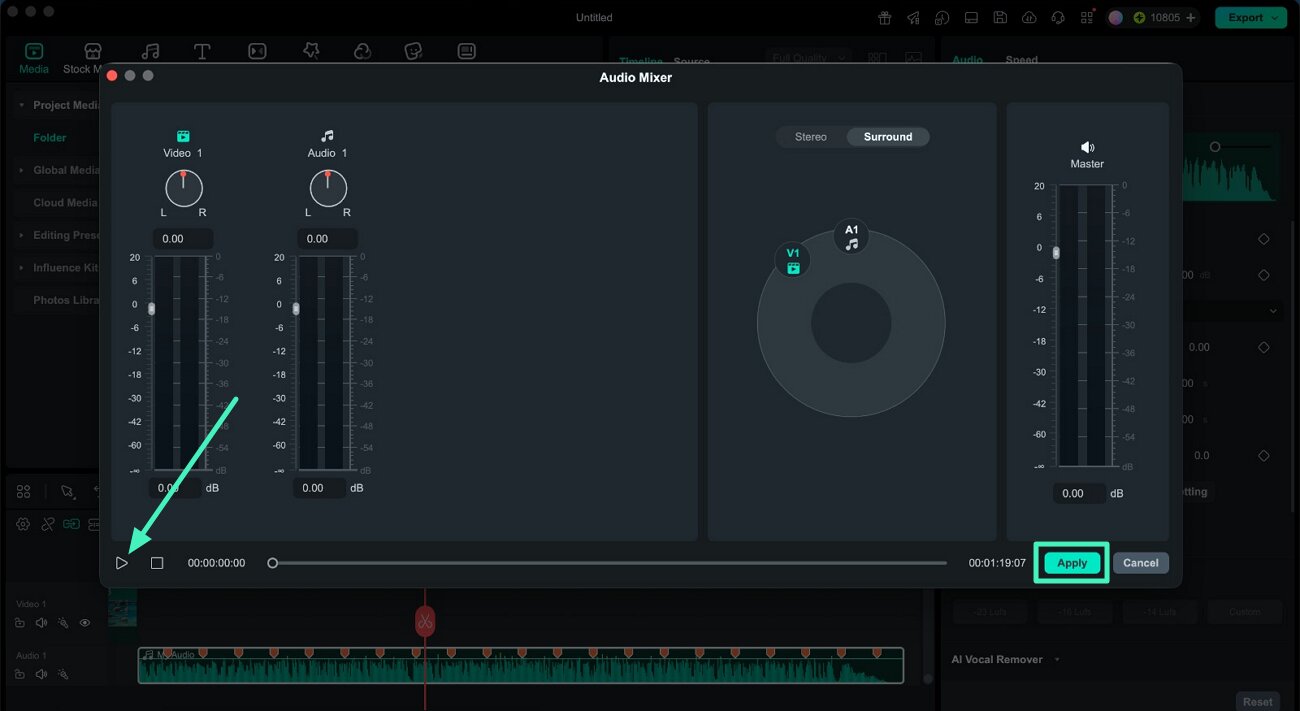This screenshot has width=1300, height=711.
Task: Click the save project icon
Action: tap(1000, 18)
